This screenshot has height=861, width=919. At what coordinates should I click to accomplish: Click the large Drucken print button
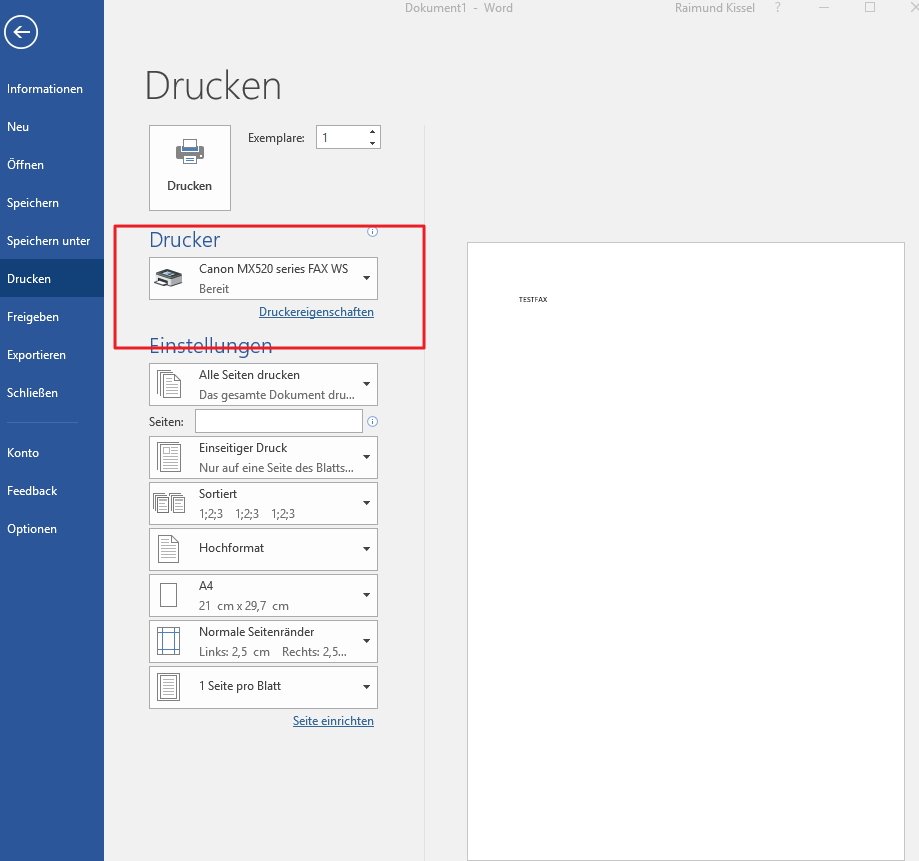click(x=190, y=168)
